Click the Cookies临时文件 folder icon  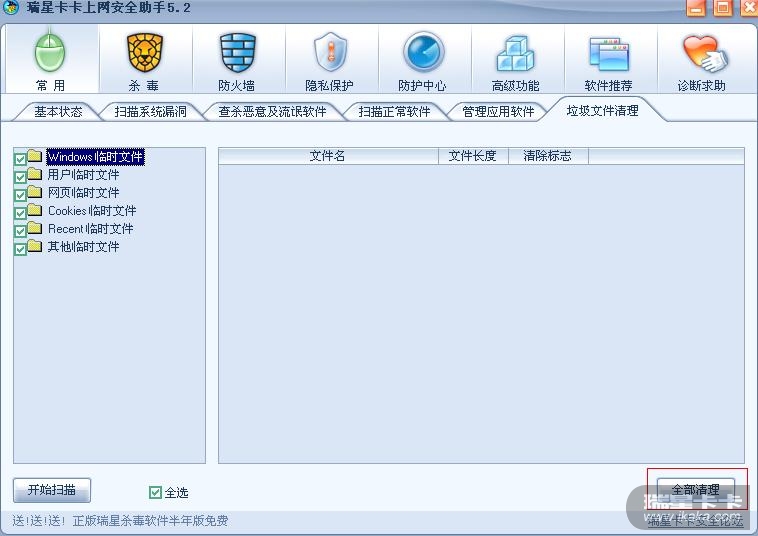coord(35,210)
